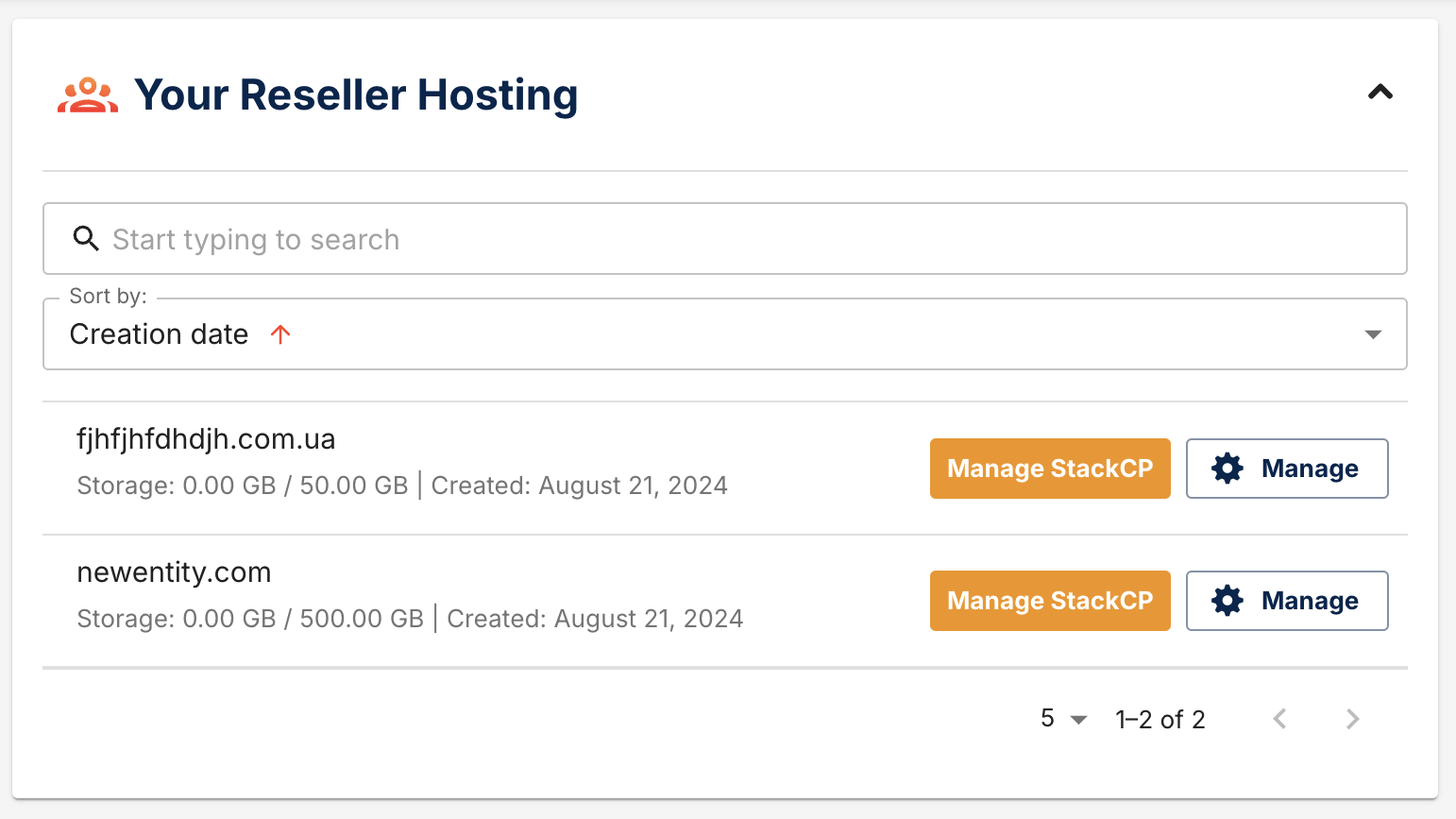Open the Sort by dropdown arrow
Screen dimensions: 1456x819
[x=1373, y=334]
